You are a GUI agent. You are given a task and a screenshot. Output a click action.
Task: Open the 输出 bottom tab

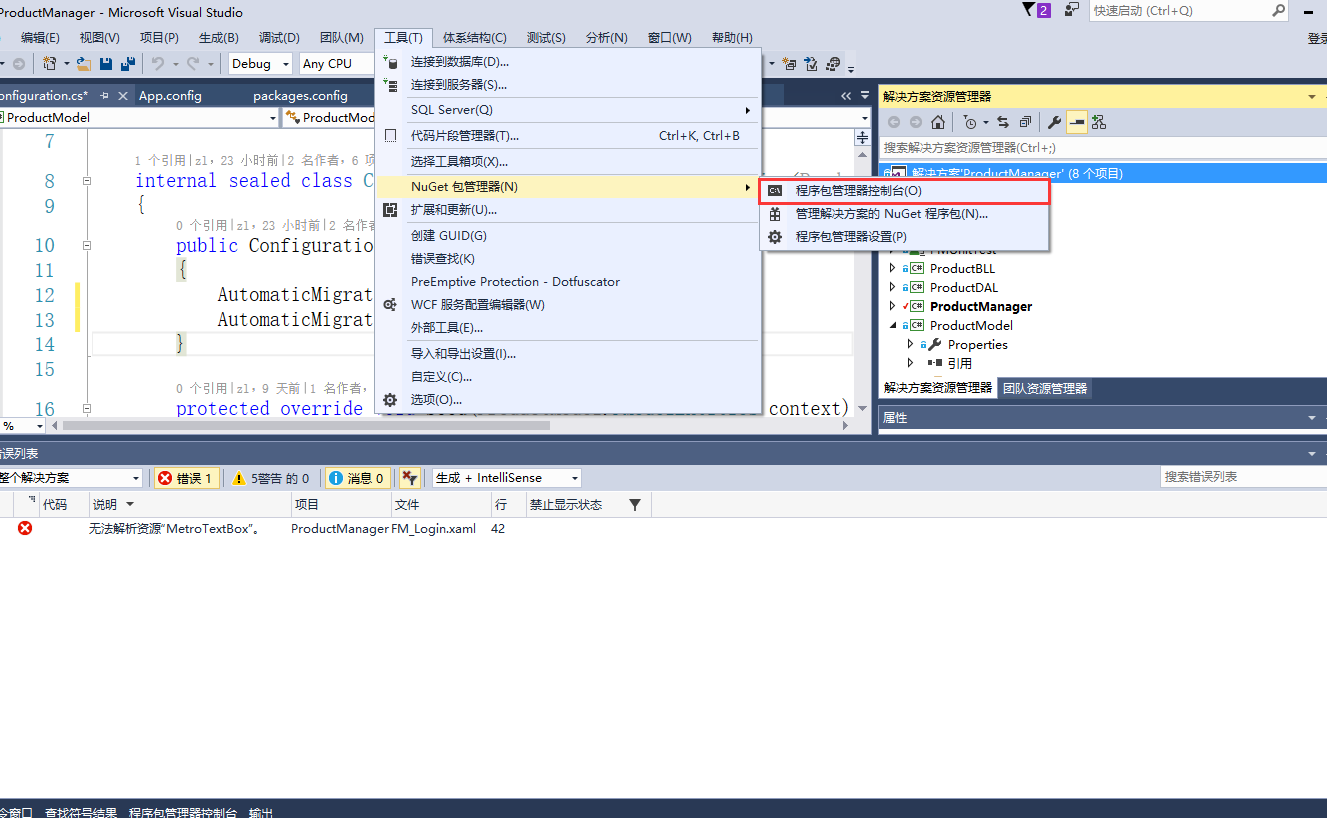pyautogui.click(x=260, y=812)
